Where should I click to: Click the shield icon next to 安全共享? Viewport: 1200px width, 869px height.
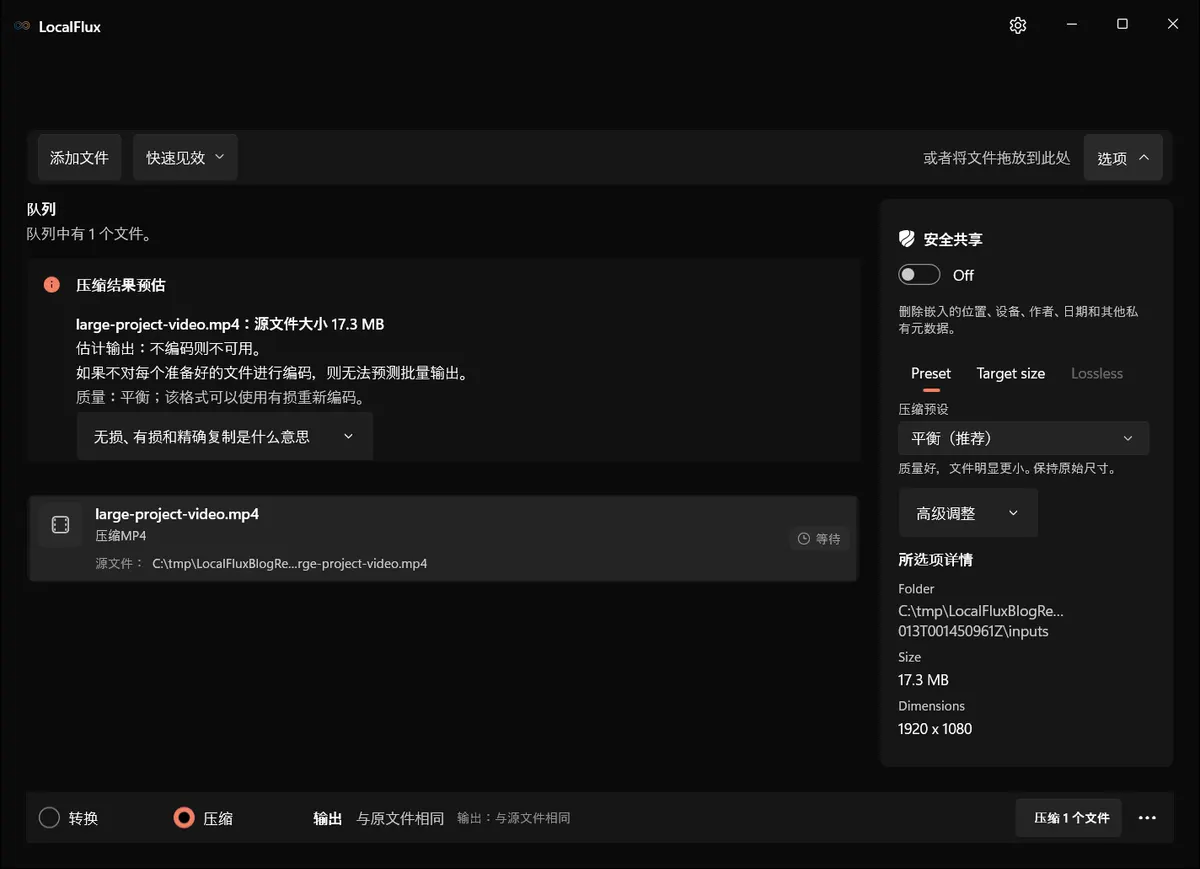[907, 239]
